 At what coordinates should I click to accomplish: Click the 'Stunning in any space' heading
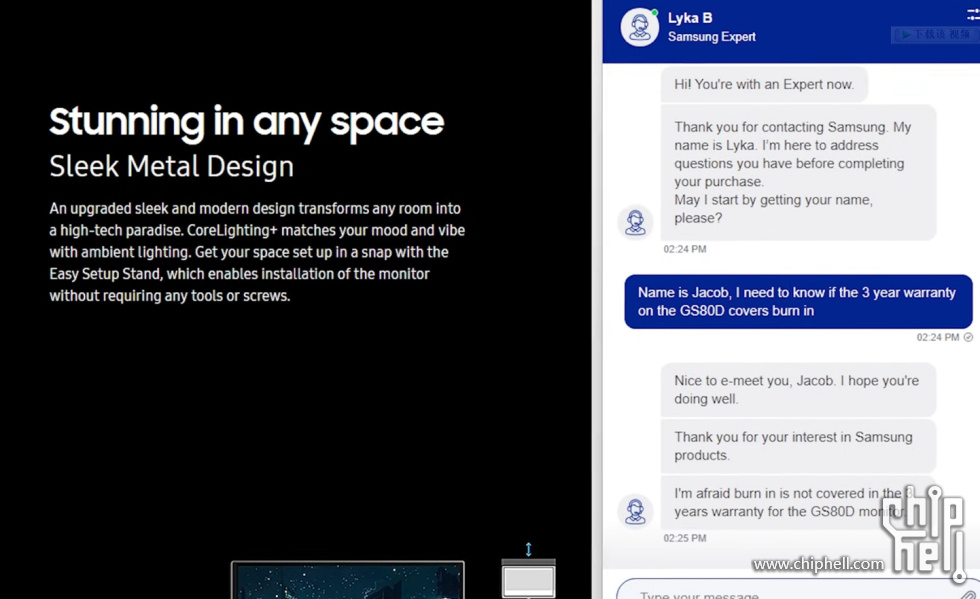(247, 123)
